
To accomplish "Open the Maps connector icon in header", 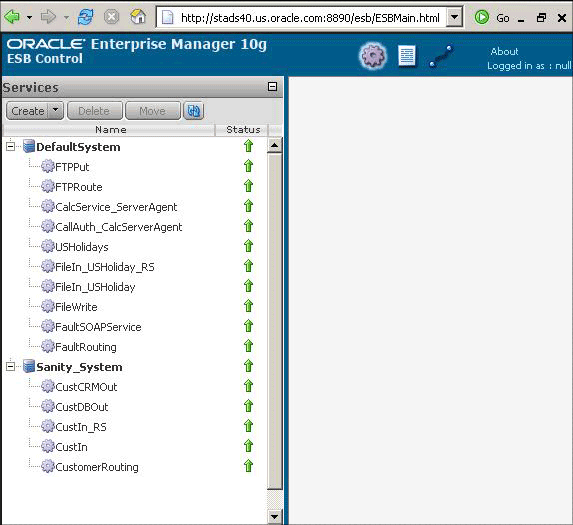I will [x=441, y=56].
